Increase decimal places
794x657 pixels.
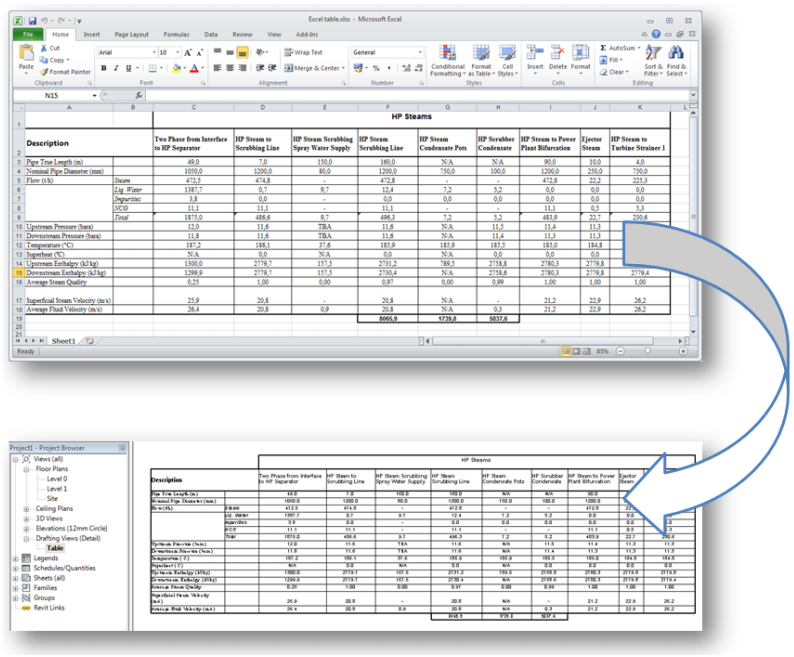(406, 68)
